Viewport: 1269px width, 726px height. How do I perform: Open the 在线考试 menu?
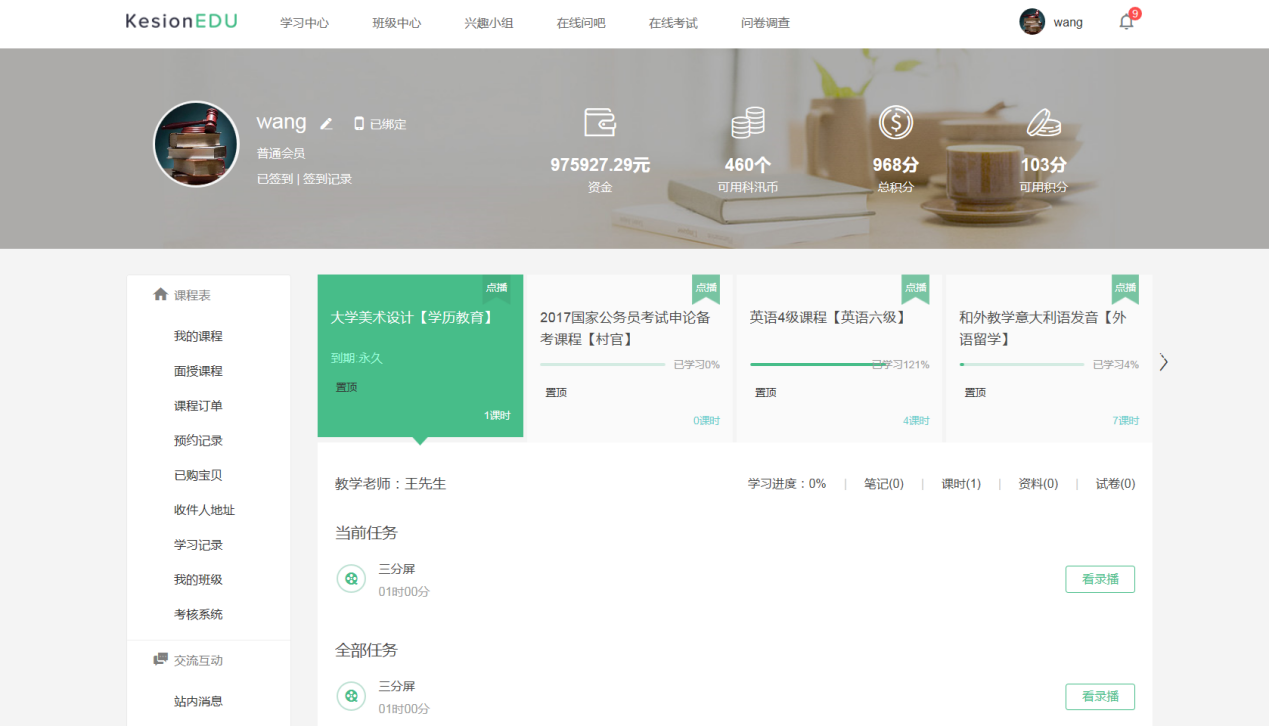[672, 22]
